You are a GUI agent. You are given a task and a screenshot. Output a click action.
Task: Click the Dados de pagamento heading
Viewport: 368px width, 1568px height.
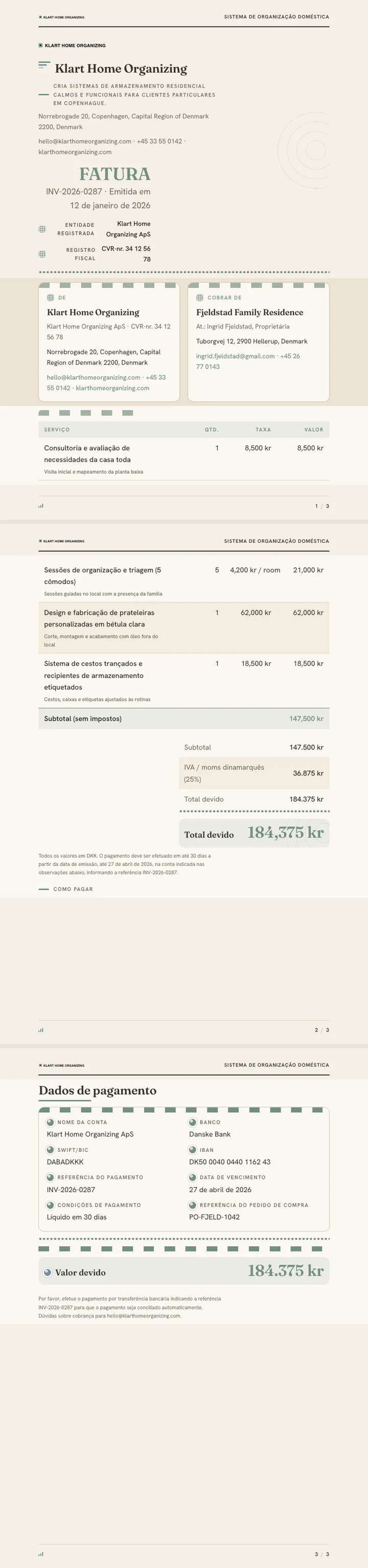pos(98,1091)
